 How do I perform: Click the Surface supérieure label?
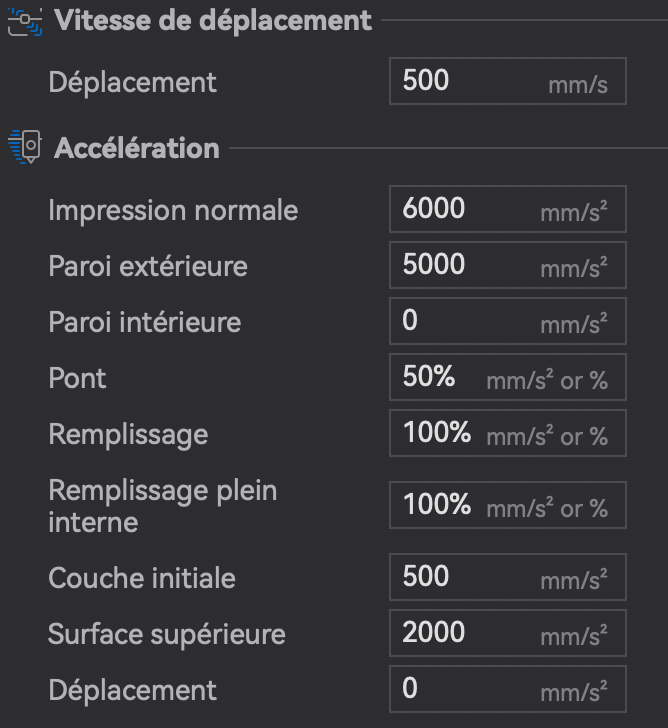[167, 635]
